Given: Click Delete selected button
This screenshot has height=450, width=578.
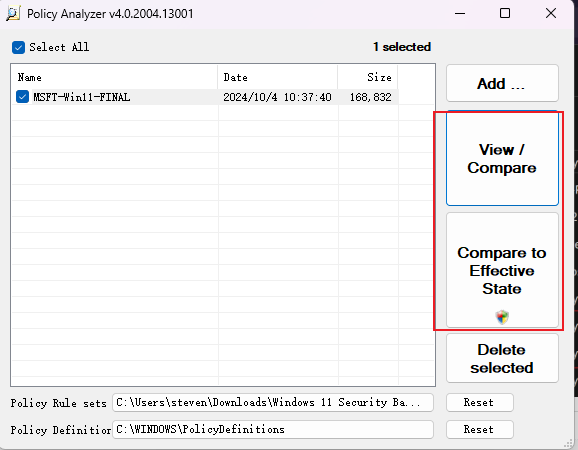Looking at the screenshot, I should coord(502,358).
